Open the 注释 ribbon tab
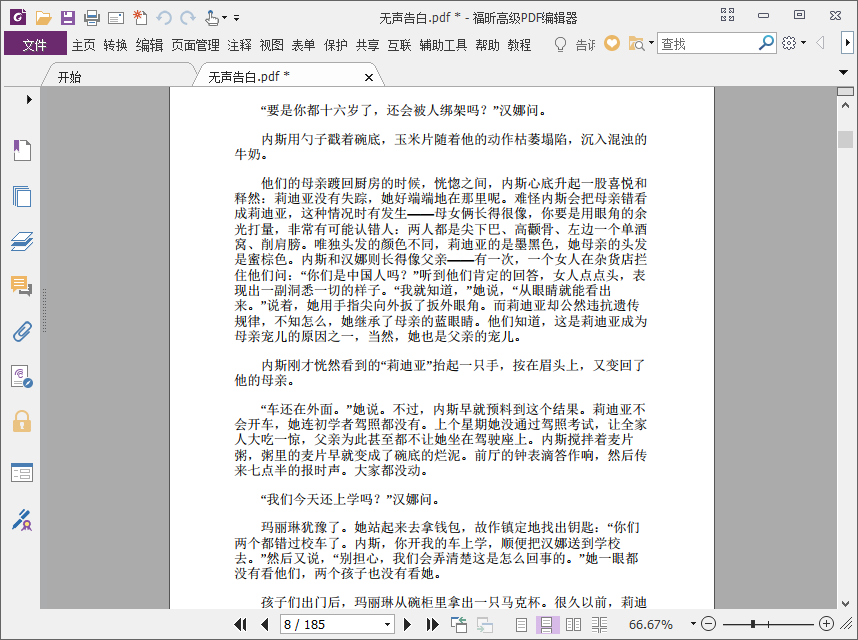This screenshot has width=858, height=640. pyautogui.click(x=239, y=45)
